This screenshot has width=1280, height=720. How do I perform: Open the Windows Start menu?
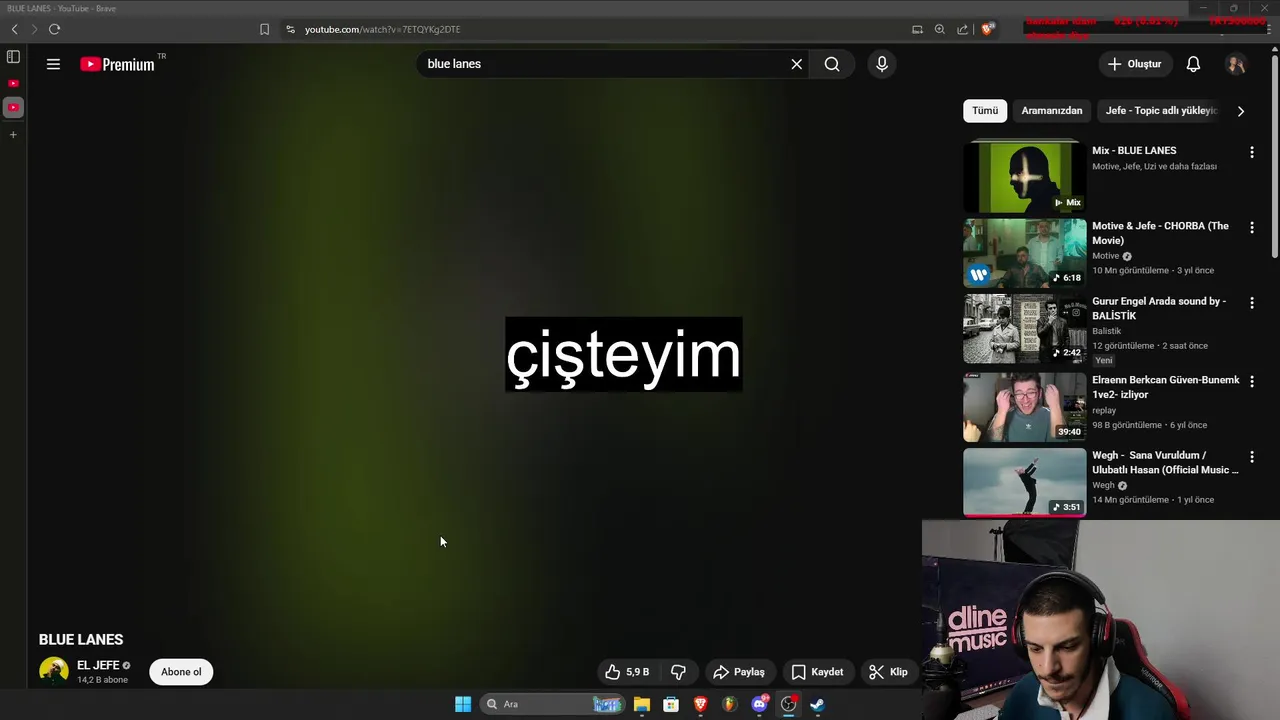click(463, 704)
